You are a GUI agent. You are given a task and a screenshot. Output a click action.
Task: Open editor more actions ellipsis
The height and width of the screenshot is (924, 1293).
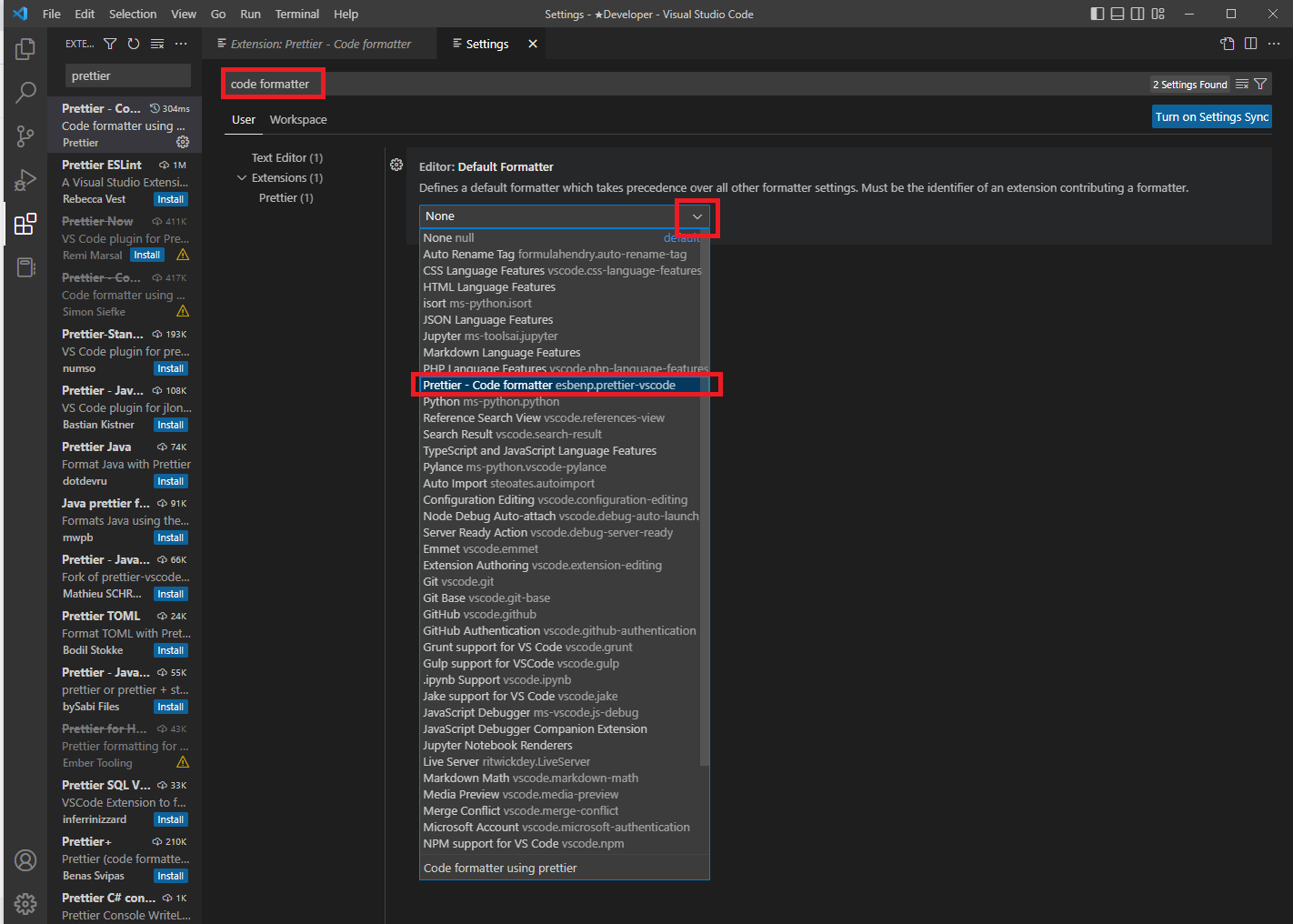tap(1274, 44)
